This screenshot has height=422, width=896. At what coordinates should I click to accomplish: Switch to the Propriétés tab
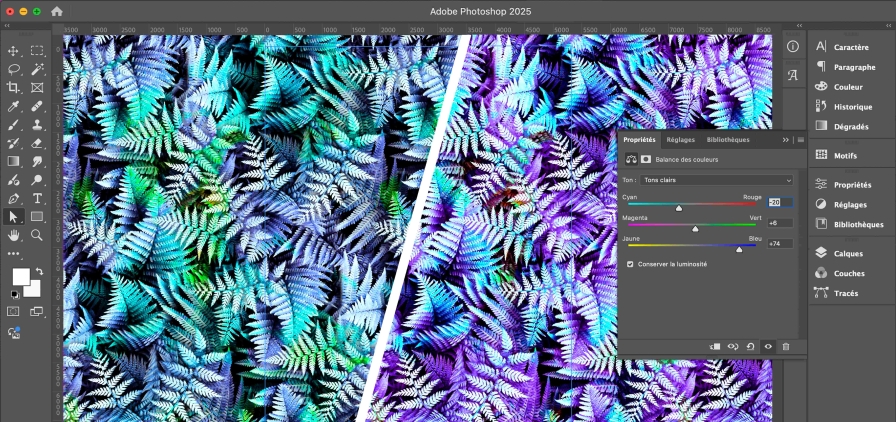(639, 140)
